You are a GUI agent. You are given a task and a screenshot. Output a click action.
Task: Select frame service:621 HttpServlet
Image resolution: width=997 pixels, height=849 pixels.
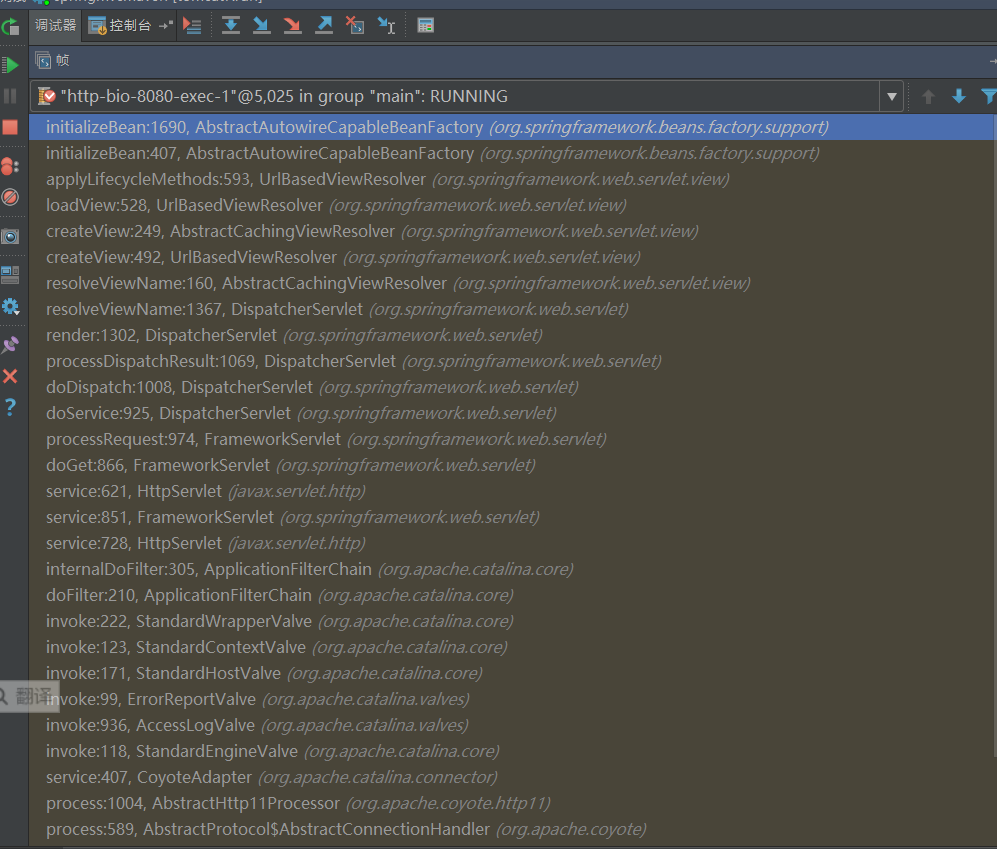511,492
